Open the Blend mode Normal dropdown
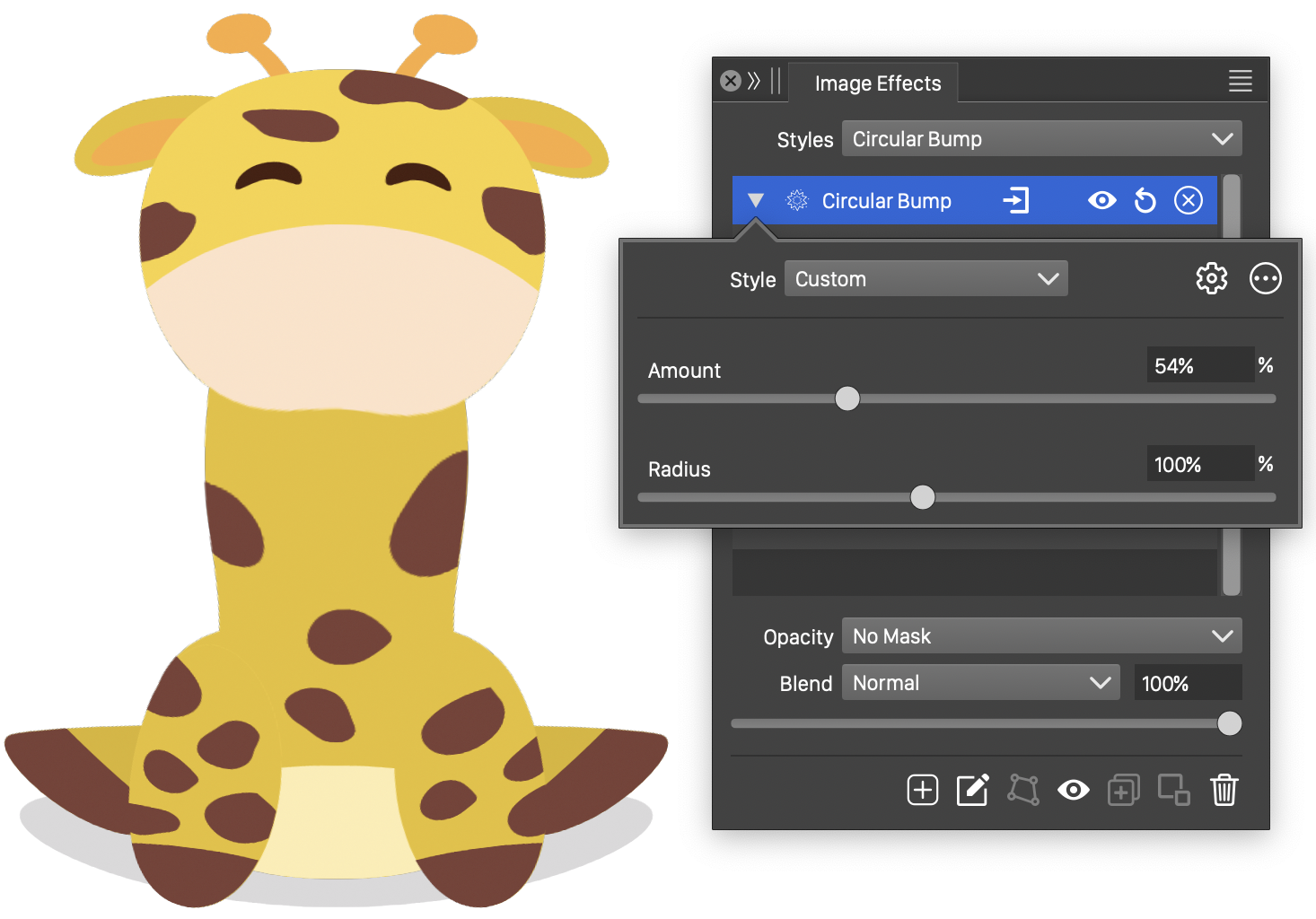 [980, 683]
